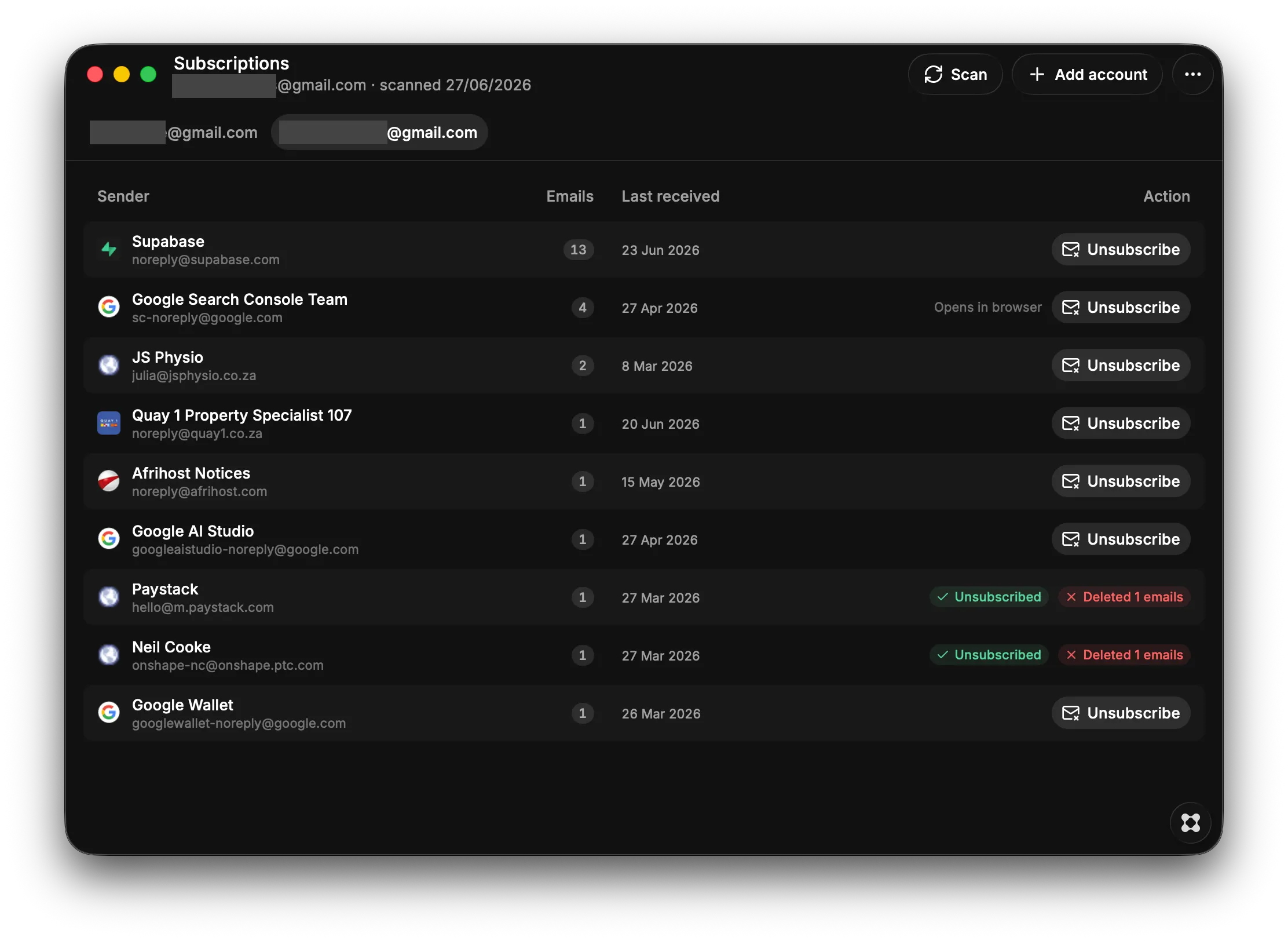
Task: Click the Scan refresh button
Action: coord(955,74)
